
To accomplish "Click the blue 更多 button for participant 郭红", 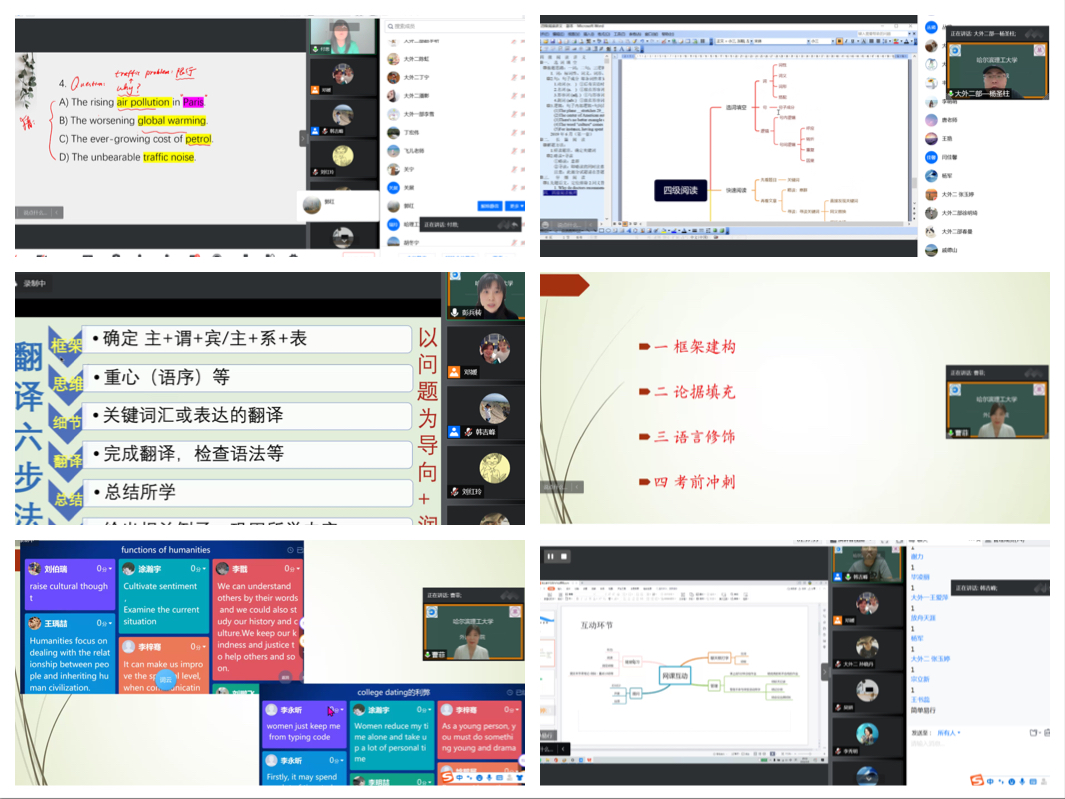I will pos(515,206).
